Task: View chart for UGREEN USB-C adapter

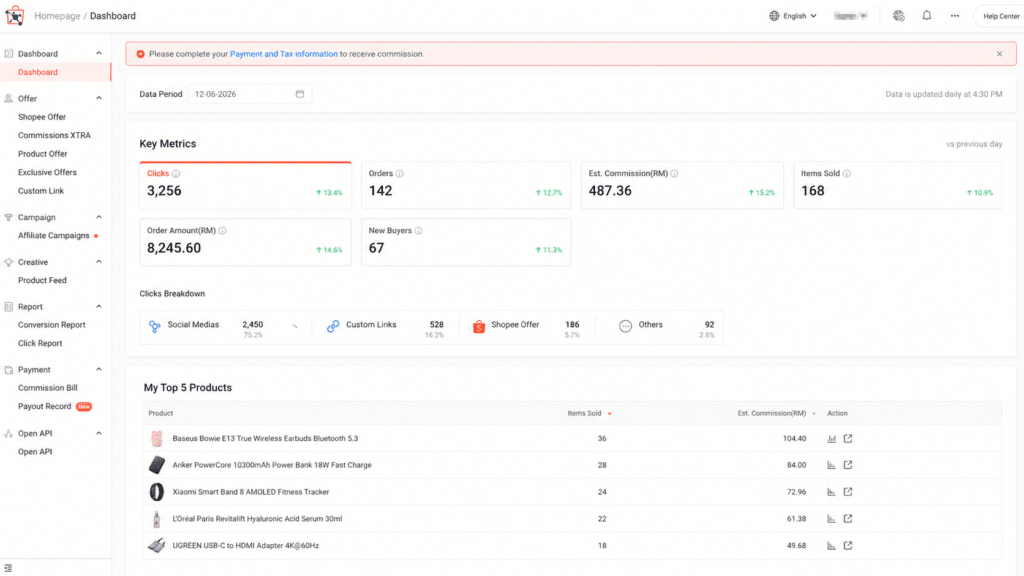Action: [x=831, y=545]
